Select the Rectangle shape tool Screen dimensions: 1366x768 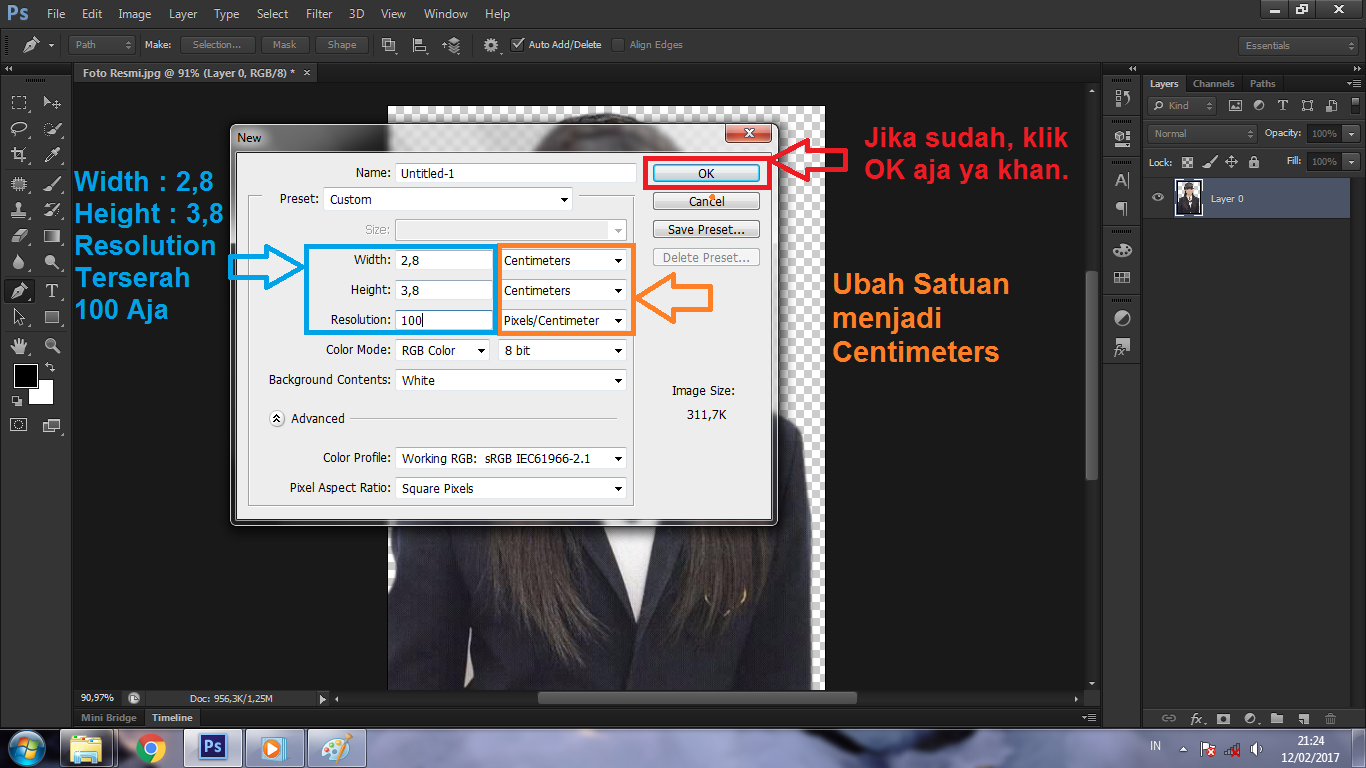(x=52, y=317)
